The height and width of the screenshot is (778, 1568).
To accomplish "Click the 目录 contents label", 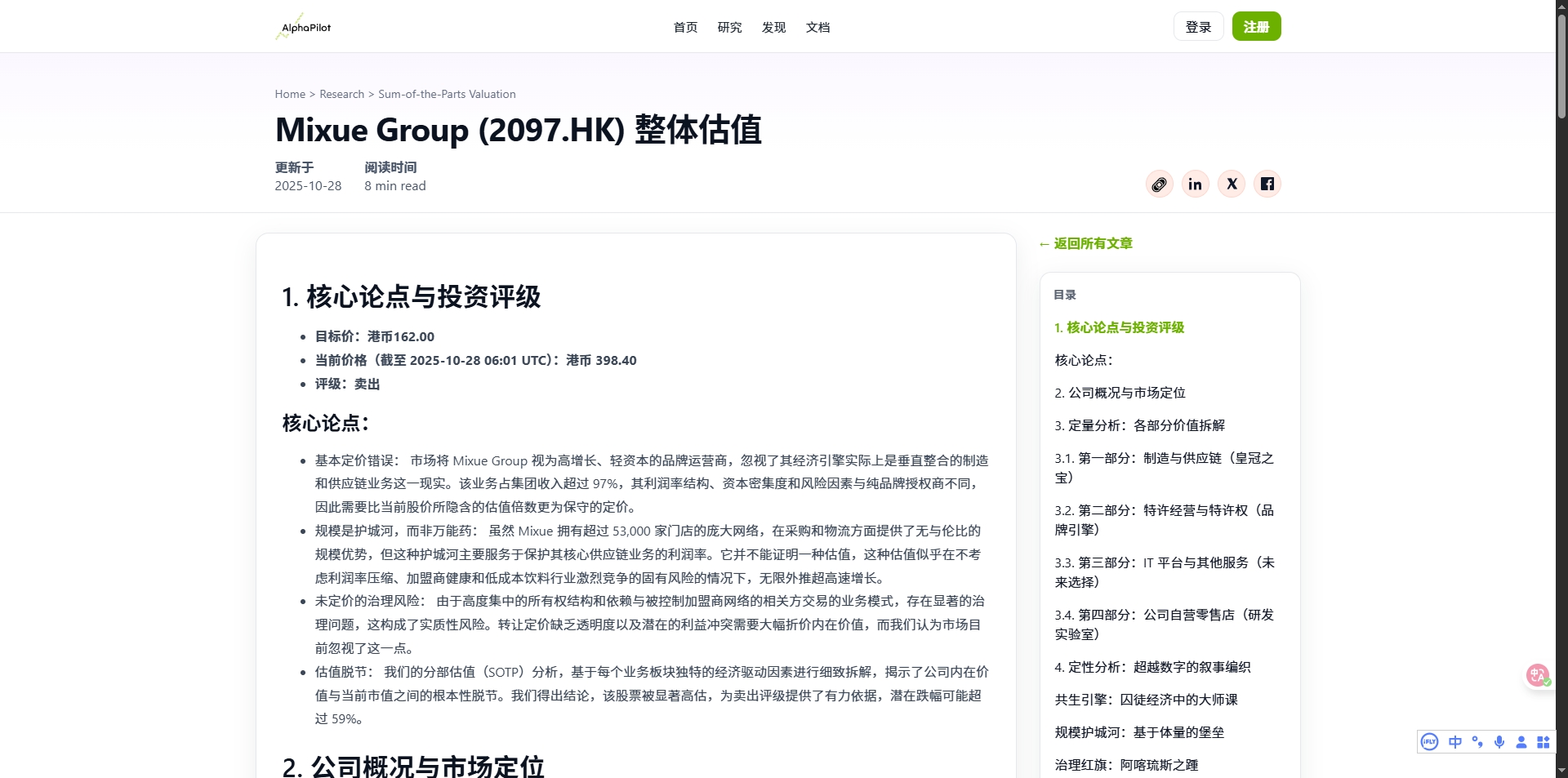I will [x=1065, y=295].
